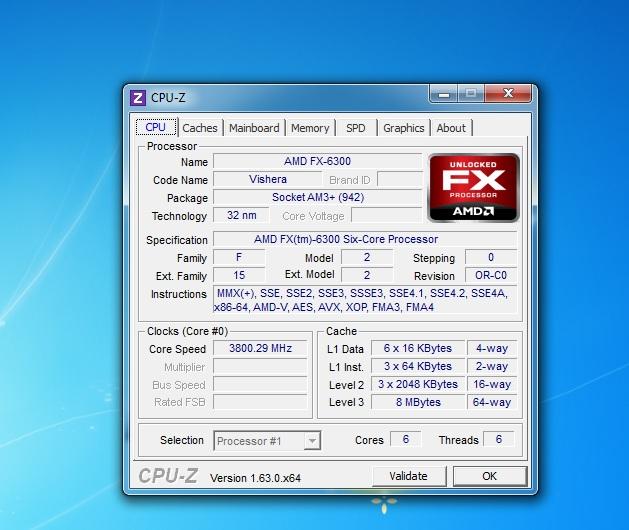This screenshot has width=629, height=530.
Task: Click the Code Name value Vishera
Action: [268, 179]
